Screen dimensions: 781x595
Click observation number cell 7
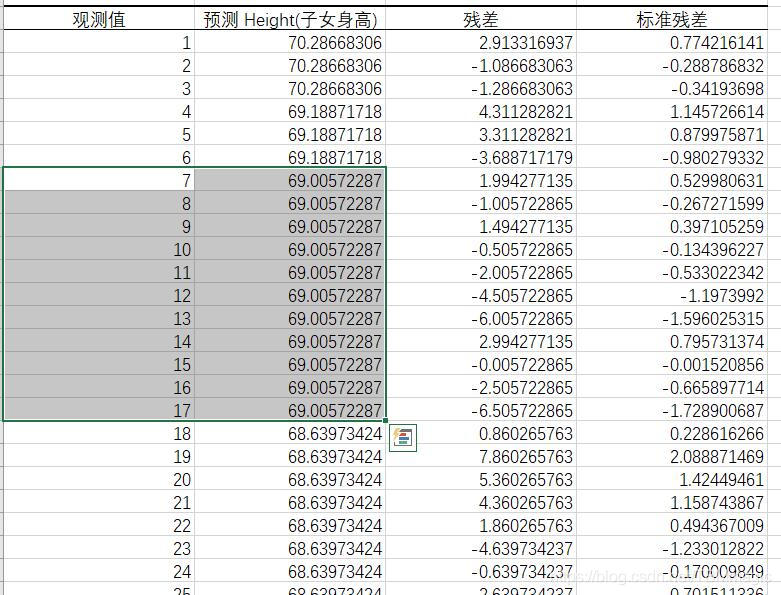click(x=99, y=180)
